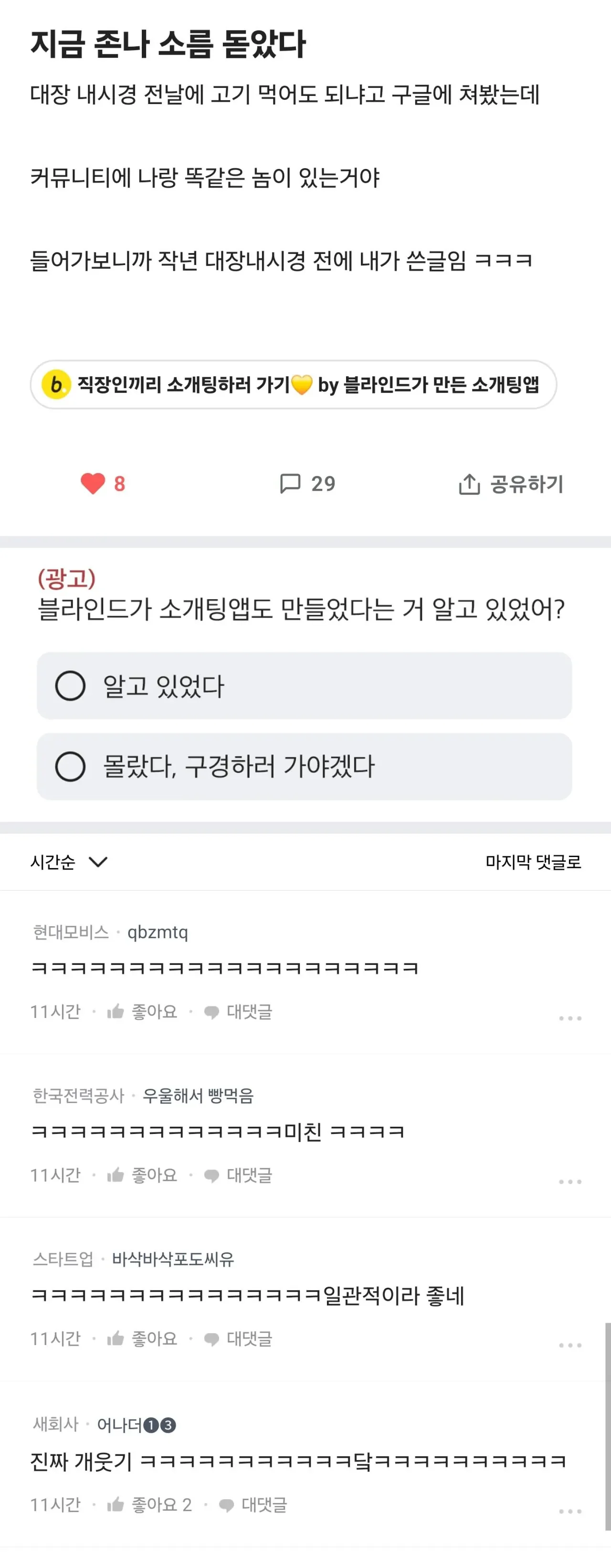611x1568 pixels.
Task: Tap the post title '지금 존나 소름 돋았다'
Action: click(168, 44)
